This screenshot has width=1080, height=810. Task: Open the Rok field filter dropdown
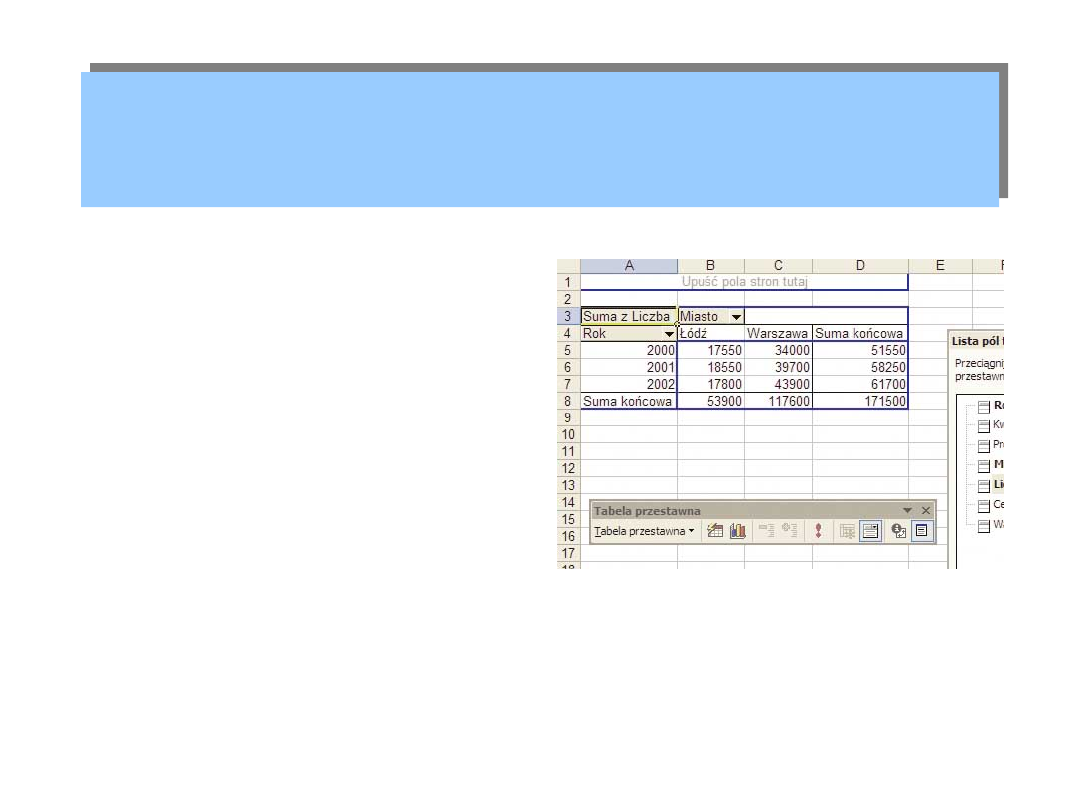point(669,334)
